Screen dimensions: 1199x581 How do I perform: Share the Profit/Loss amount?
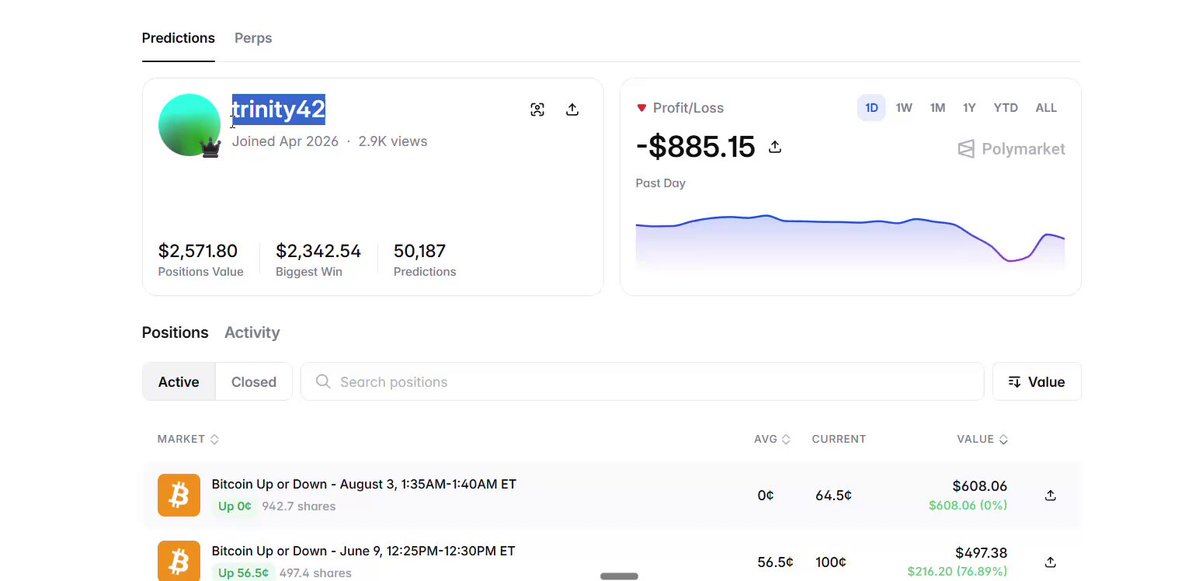pyautogui.click(x=775, y=146)
